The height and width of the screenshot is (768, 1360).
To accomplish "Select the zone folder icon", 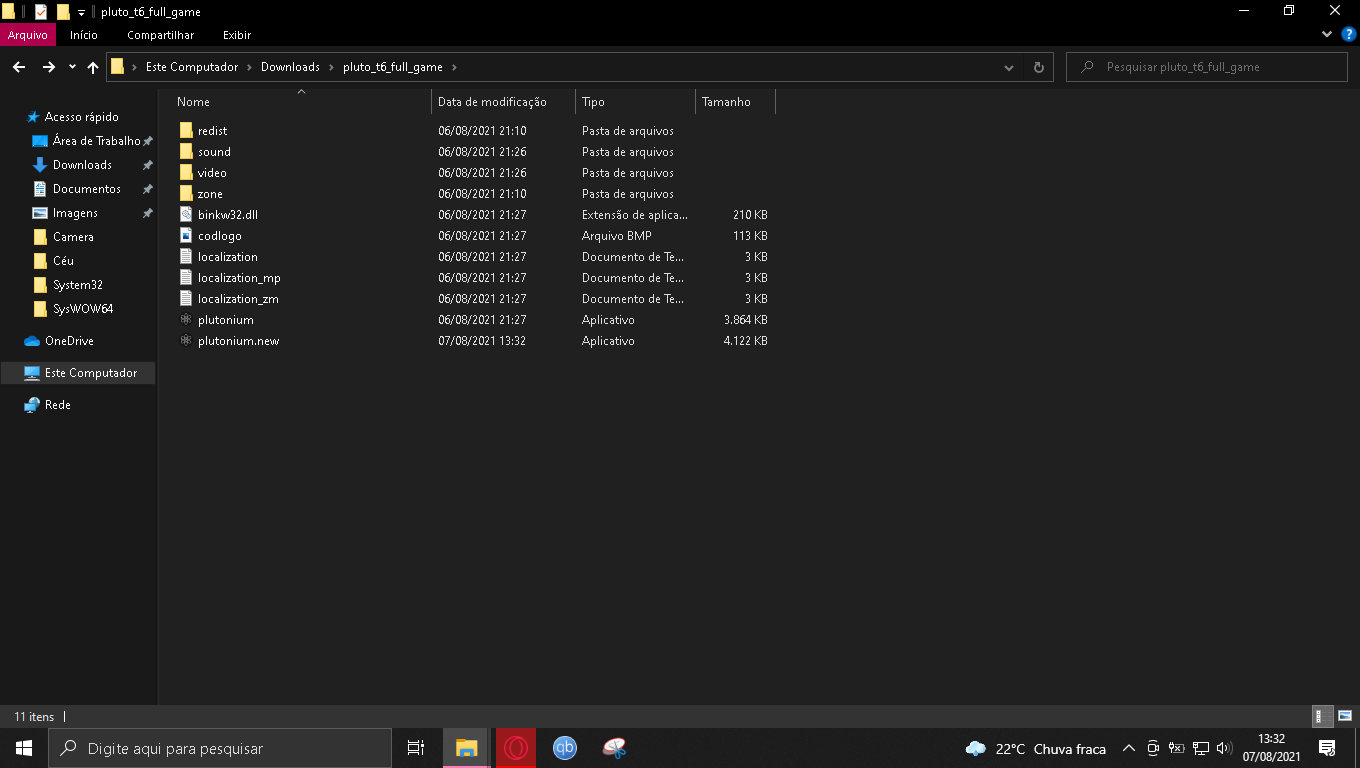I will 186,194.
